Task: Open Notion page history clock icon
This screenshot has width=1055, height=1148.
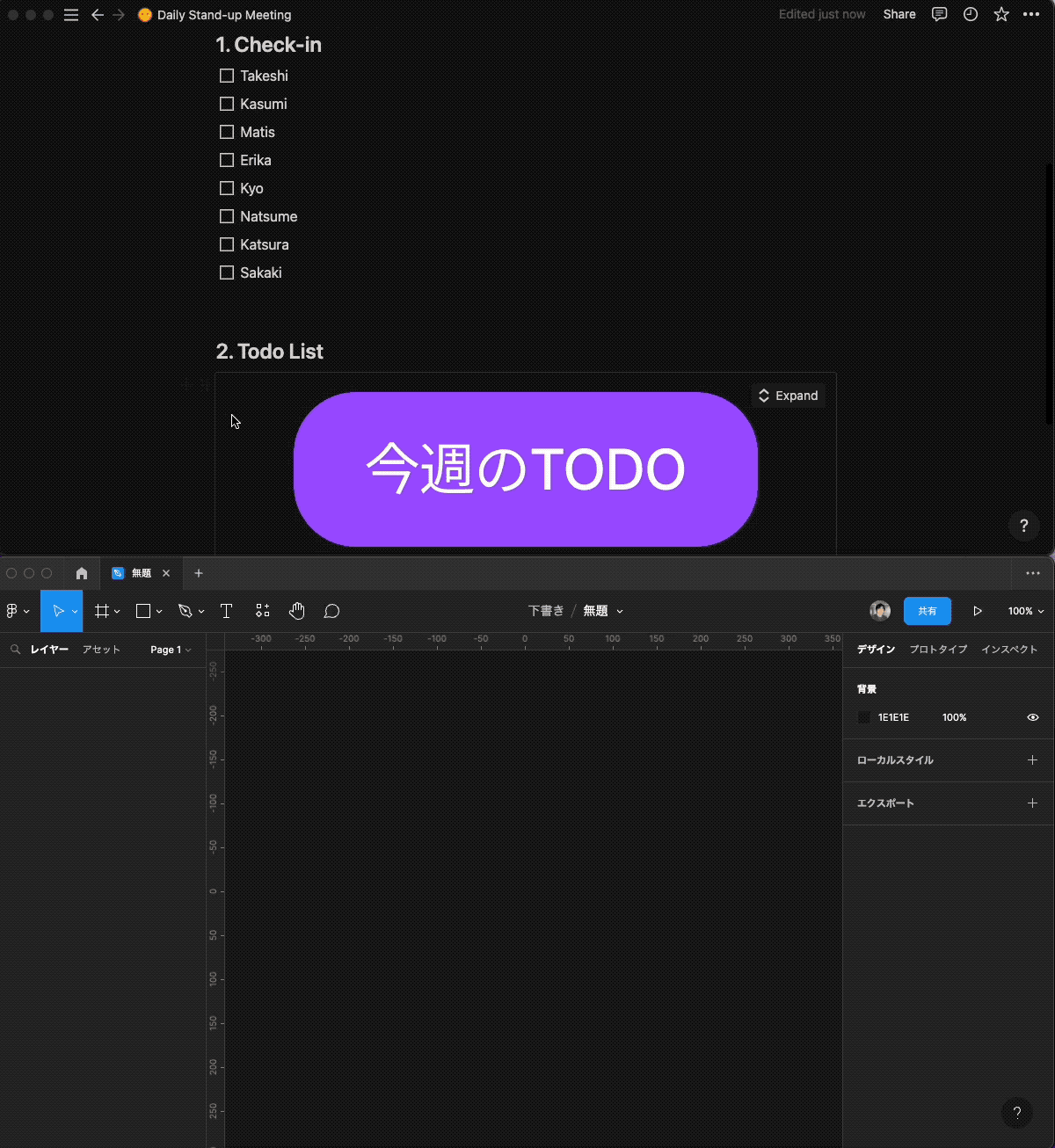Action: 970,15
